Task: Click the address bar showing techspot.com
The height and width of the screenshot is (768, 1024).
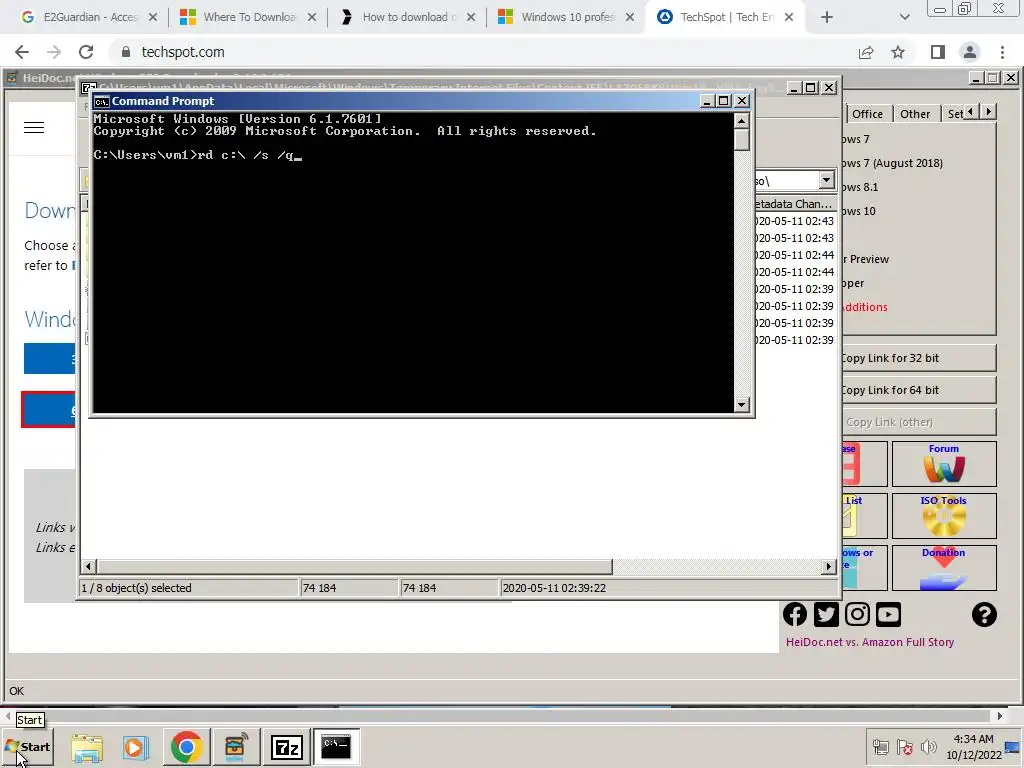Action: point(483,52)
